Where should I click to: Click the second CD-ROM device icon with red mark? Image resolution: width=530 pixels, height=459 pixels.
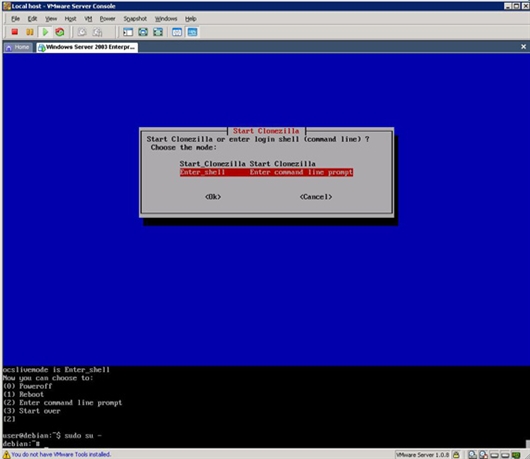tap(483, 455)
